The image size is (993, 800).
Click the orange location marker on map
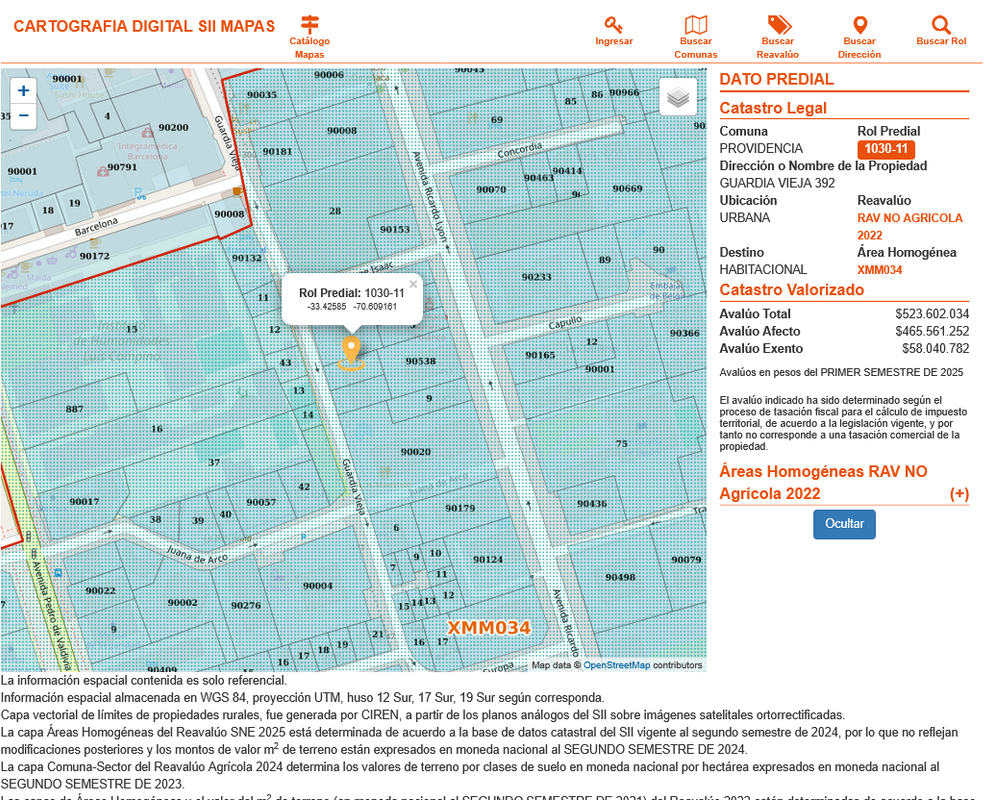click(x=351, y=352)
